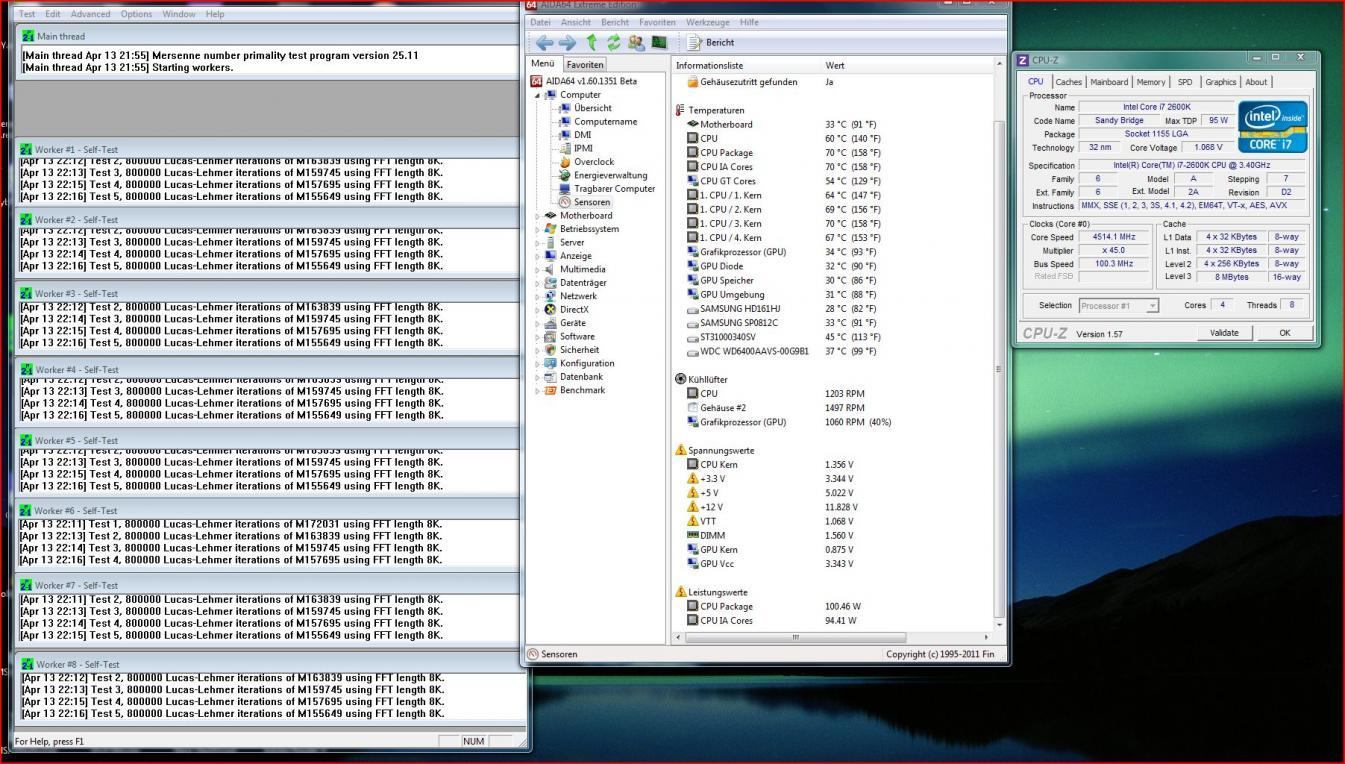Expand the Motherboard tree node
This screenshot has height=764, width=1345.
[x=537, y=216]
